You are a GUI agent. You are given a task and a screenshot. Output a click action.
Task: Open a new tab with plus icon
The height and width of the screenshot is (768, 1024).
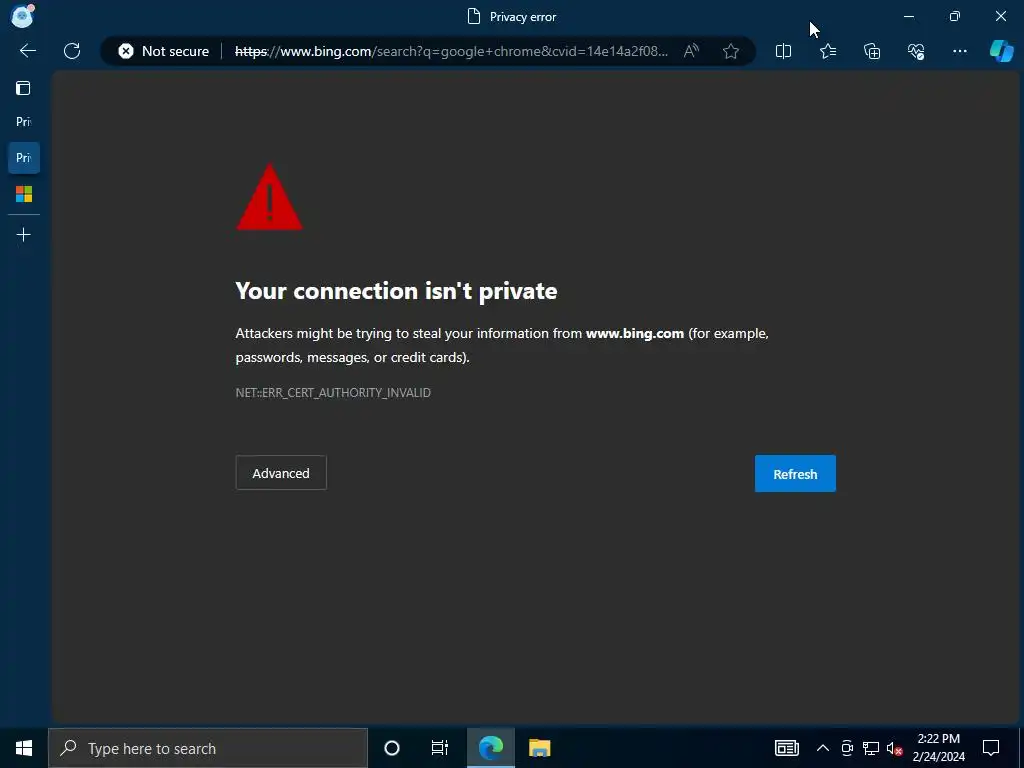pos(24,234)
